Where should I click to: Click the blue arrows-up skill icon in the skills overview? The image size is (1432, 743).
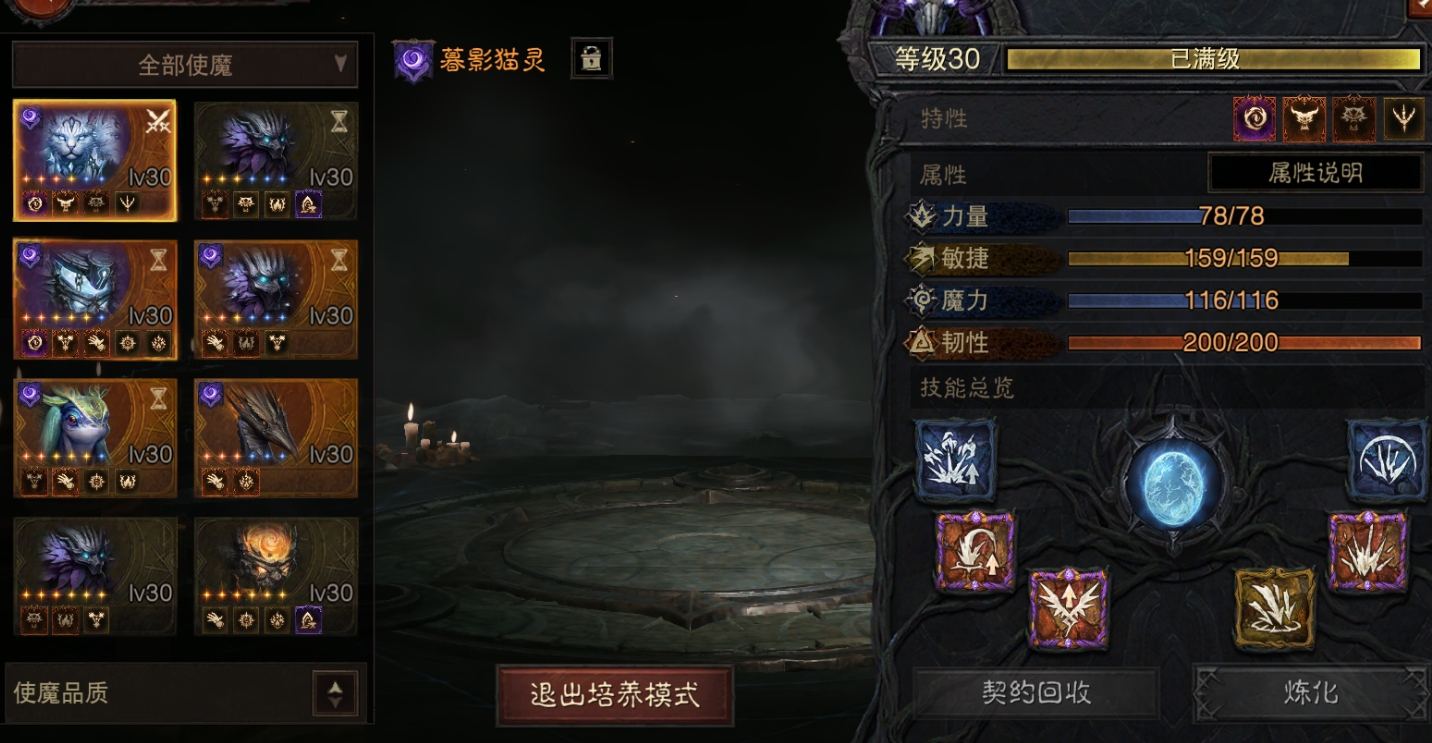(954, 460)
